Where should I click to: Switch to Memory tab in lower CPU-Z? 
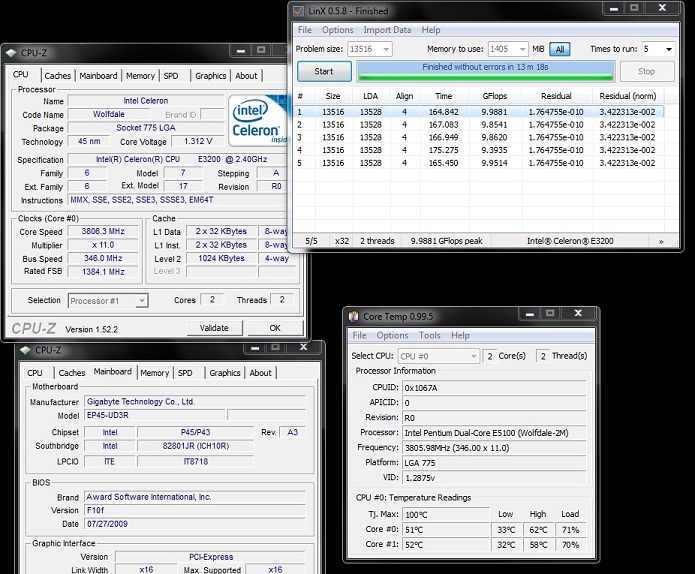(x=155, y=373)
